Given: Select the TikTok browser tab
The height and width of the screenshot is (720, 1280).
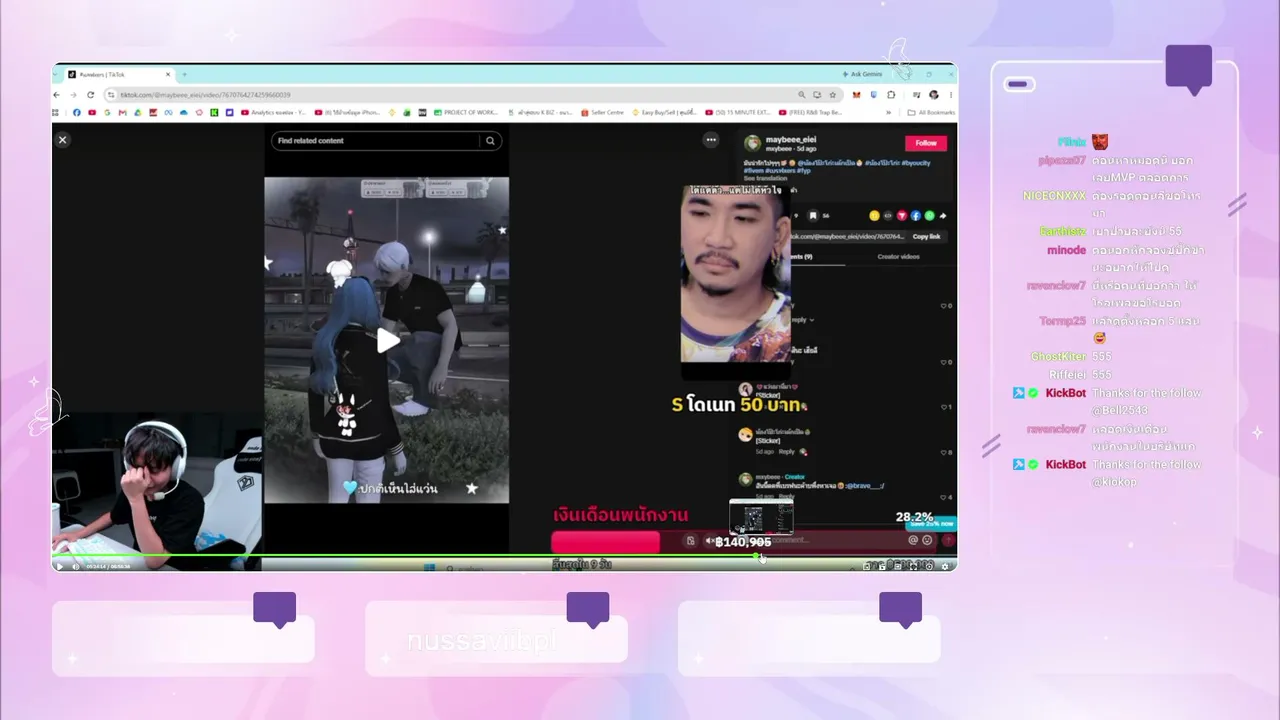Looking at the screenshot, I should pyautogui.click(x=120, y=75).
